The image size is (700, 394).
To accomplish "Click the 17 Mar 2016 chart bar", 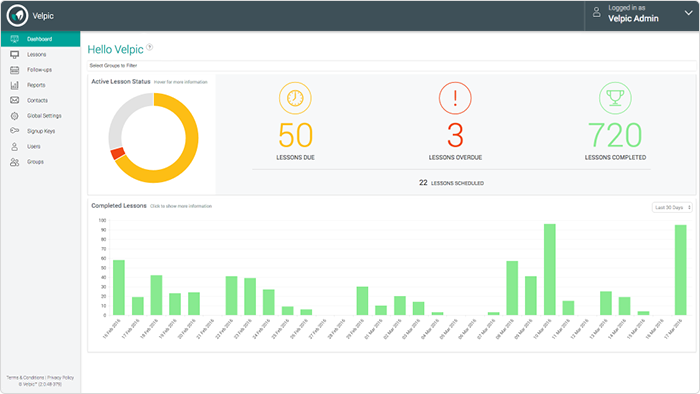I will point(680,270).
